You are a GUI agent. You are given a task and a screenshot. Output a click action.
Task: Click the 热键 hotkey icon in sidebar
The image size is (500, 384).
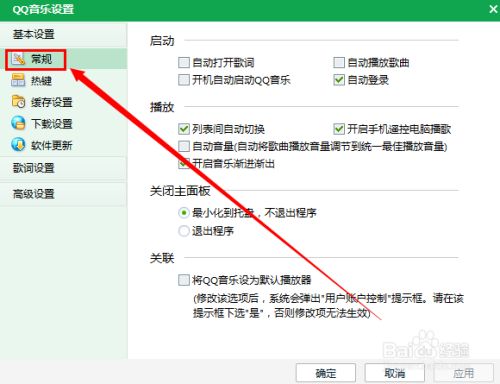coord(18,81)
